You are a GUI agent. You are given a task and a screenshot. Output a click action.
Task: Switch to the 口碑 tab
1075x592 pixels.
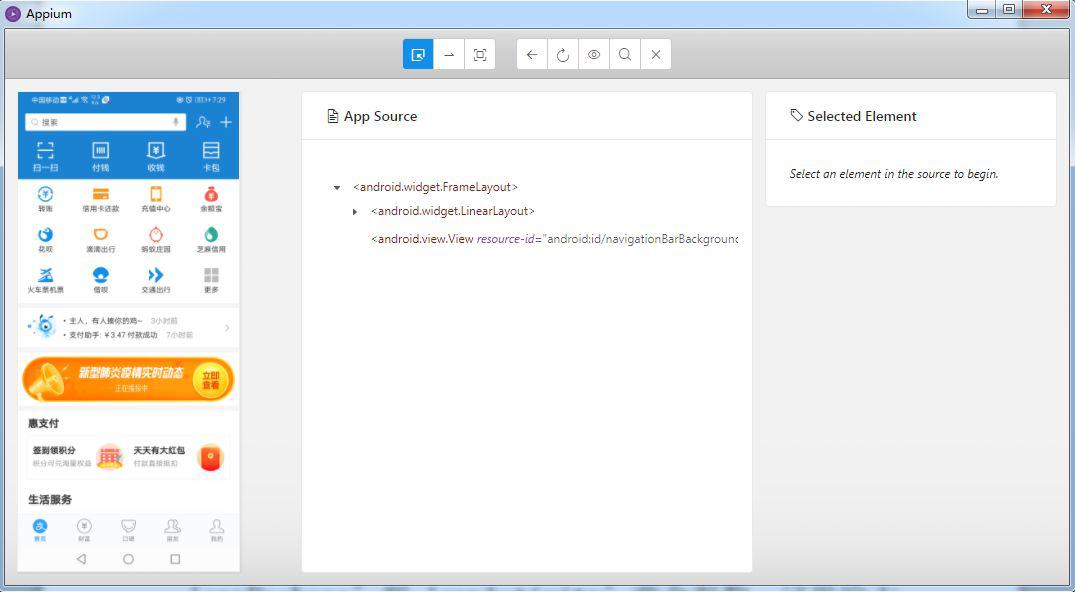click(128, 530)
